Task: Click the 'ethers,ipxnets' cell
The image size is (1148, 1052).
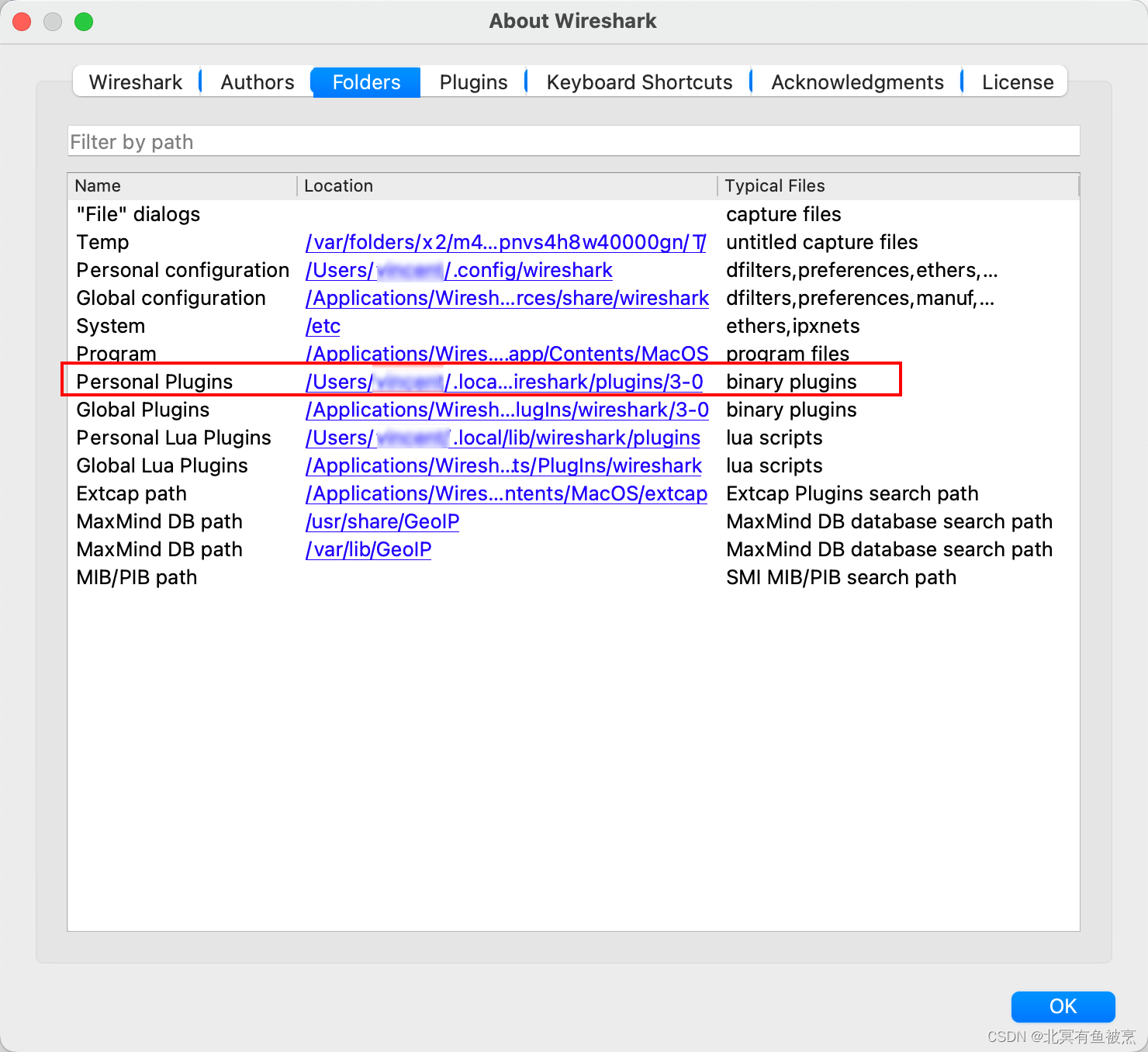Action: (x=793, y=326)
